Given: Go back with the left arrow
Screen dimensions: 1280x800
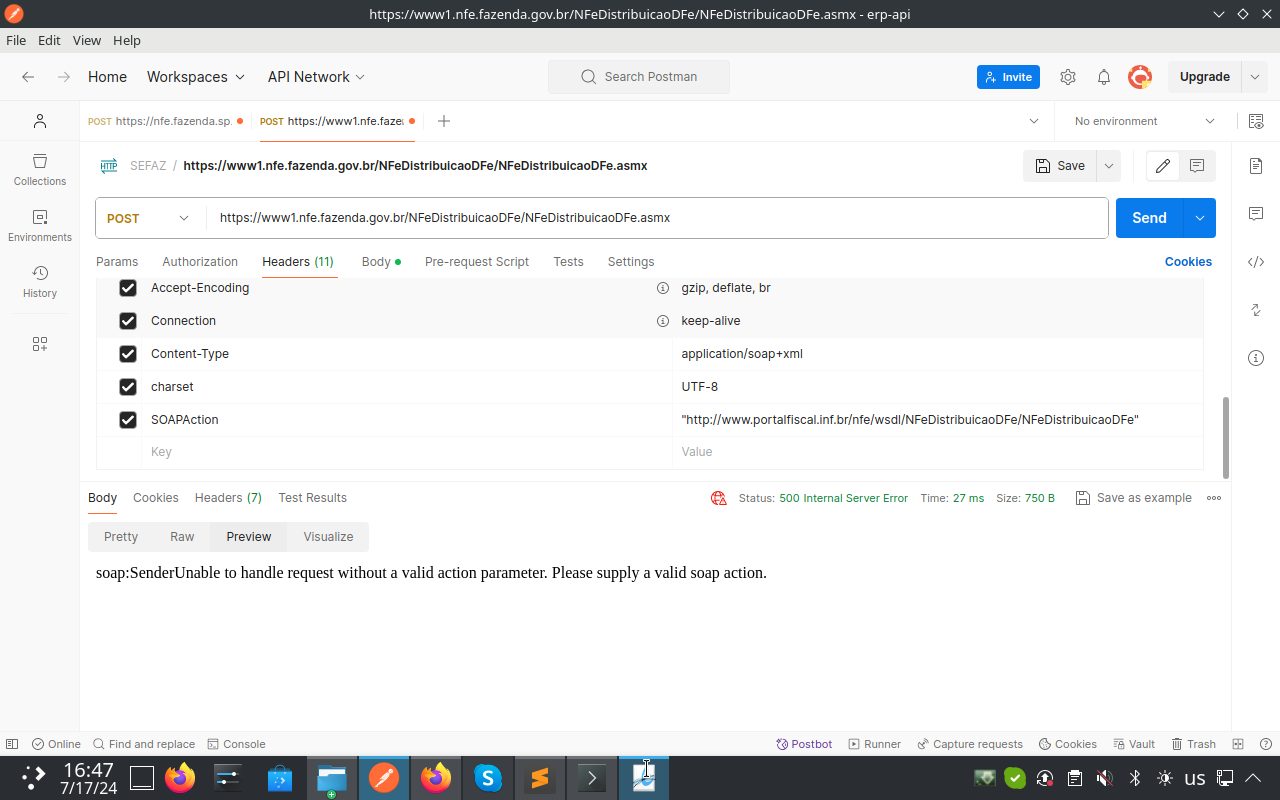Looking at the screenshot, I should click(28, 77).
